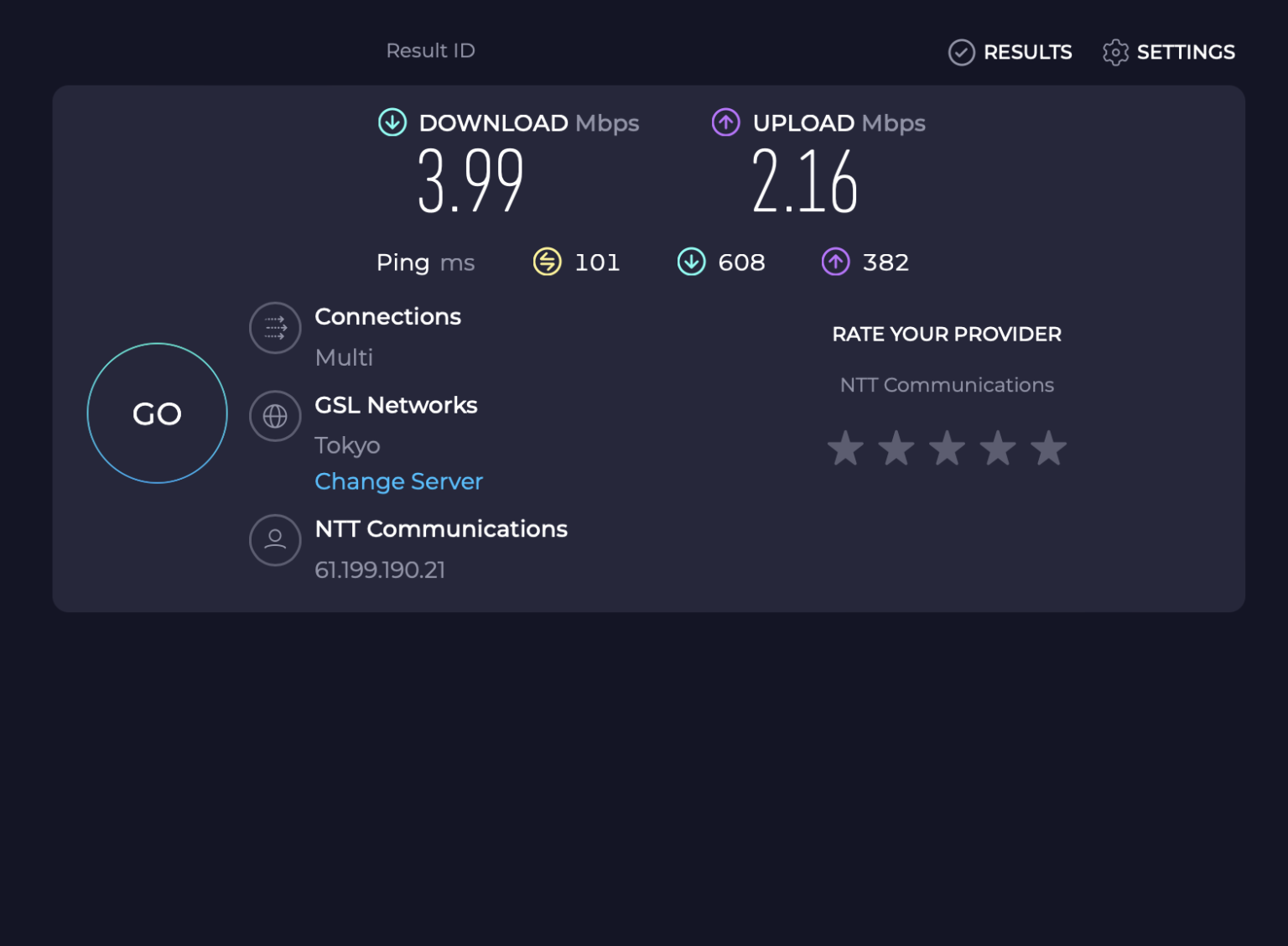
Task: Open the RESULTS menu item
Action: pos(1027,52)
